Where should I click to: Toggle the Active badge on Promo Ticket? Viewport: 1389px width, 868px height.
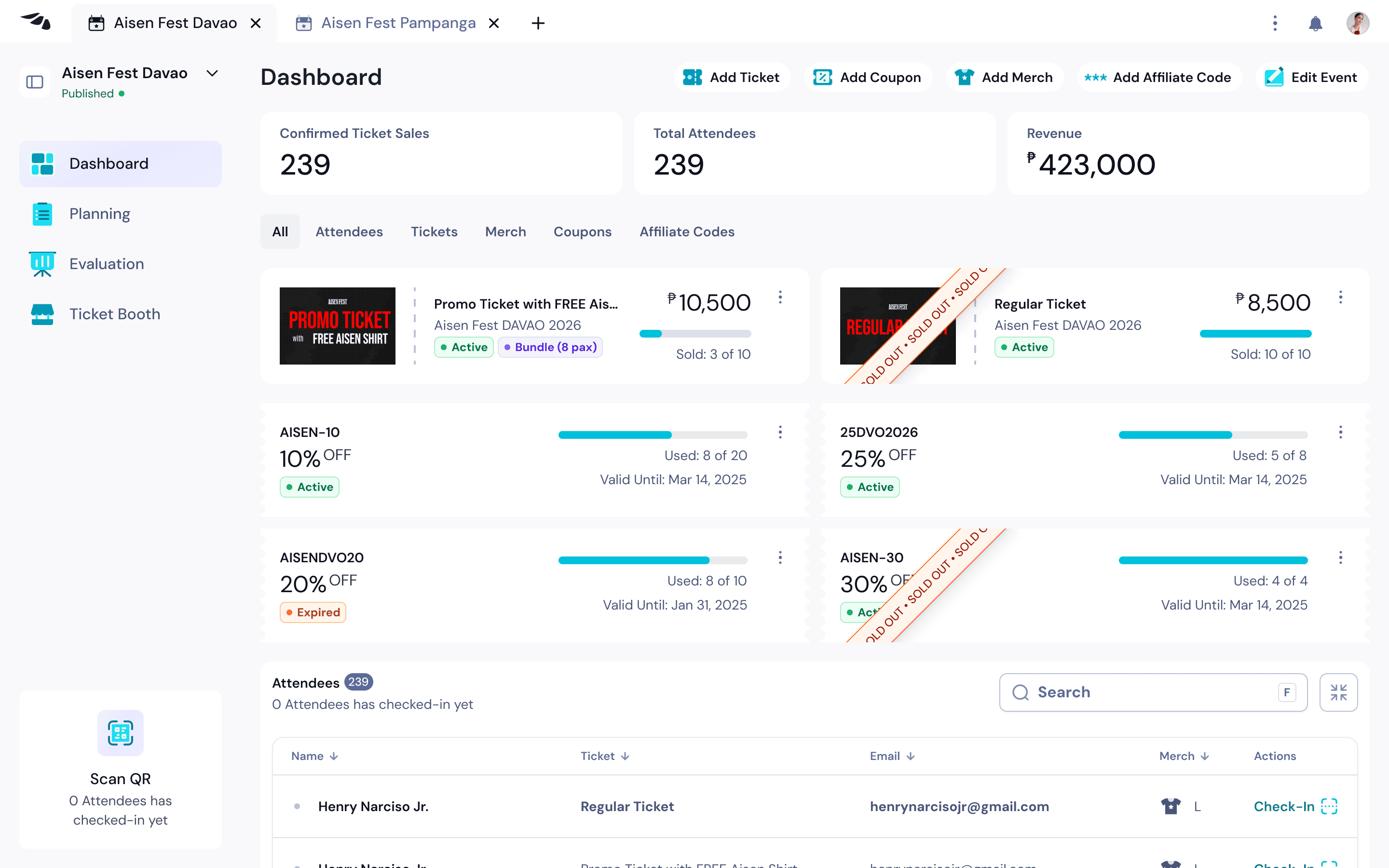464,347
